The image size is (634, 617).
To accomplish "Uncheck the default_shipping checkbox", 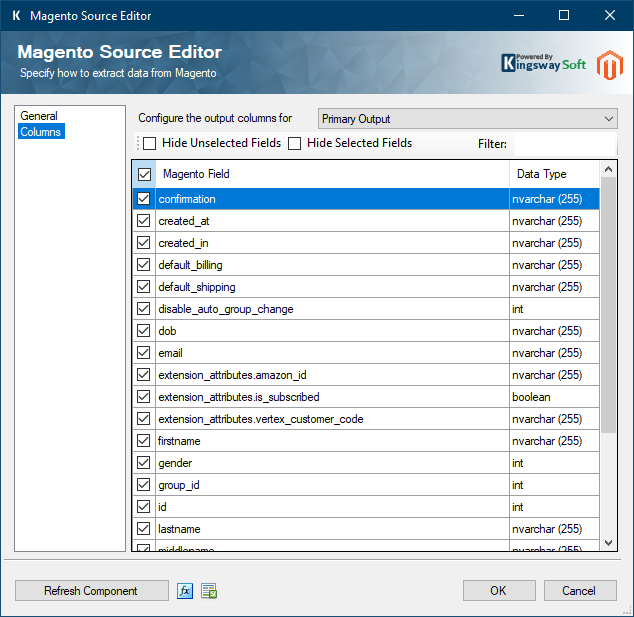I will [144, 287].
